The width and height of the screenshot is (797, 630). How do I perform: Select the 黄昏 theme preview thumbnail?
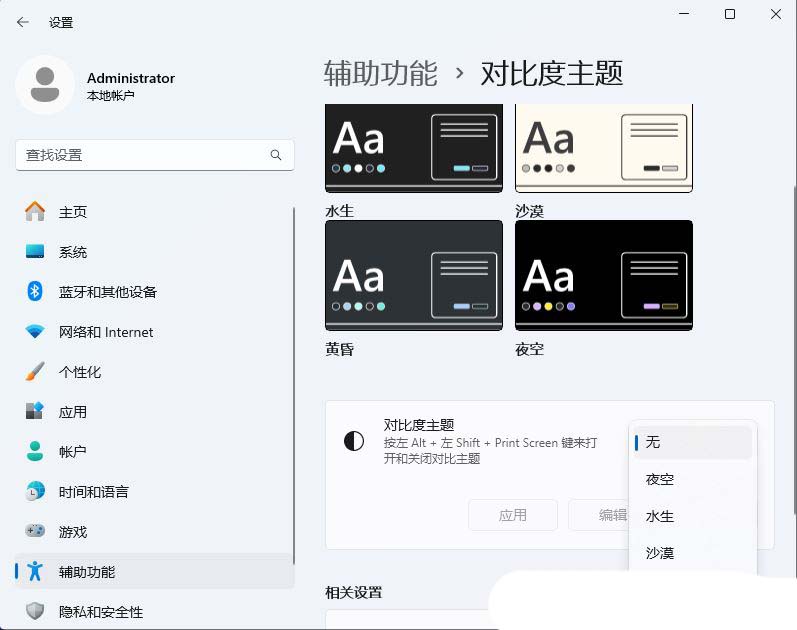[x=414, y=276]
